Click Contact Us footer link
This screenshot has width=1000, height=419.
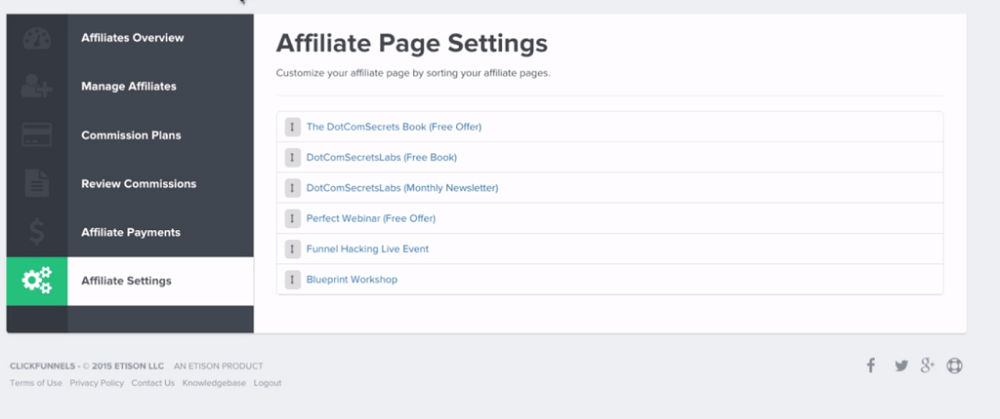(153, 383)
